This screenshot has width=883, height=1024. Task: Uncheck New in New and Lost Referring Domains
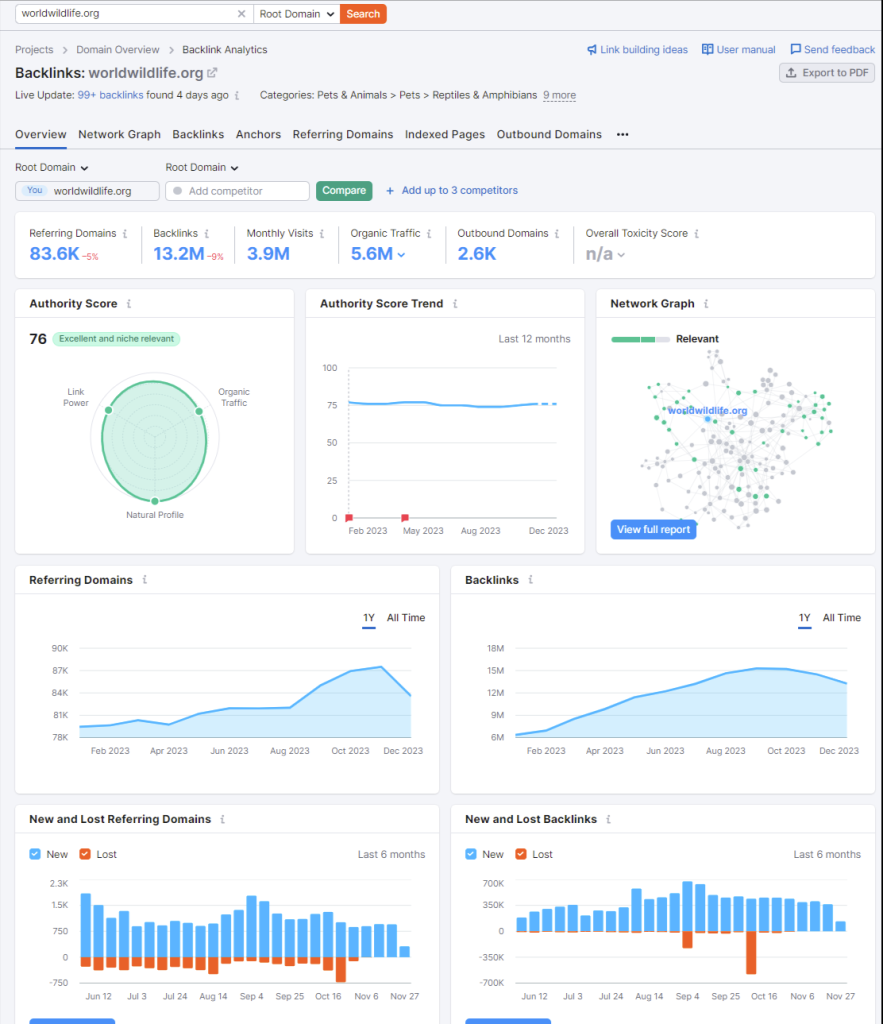(36, 855)
